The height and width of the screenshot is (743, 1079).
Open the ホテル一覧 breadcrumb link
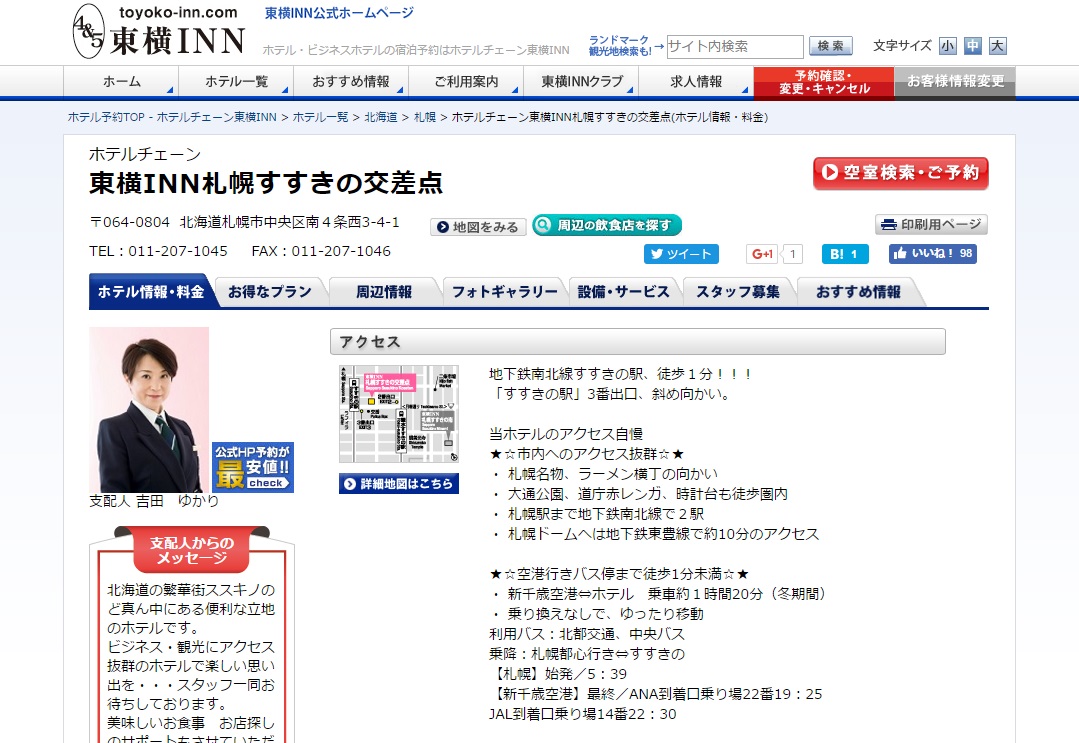pyautogui.click(x=321, y=118)
